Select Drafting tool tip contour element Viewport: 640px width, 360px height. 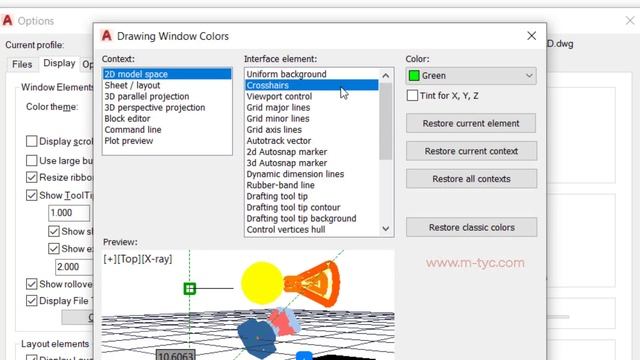click(x=312, y=207)
